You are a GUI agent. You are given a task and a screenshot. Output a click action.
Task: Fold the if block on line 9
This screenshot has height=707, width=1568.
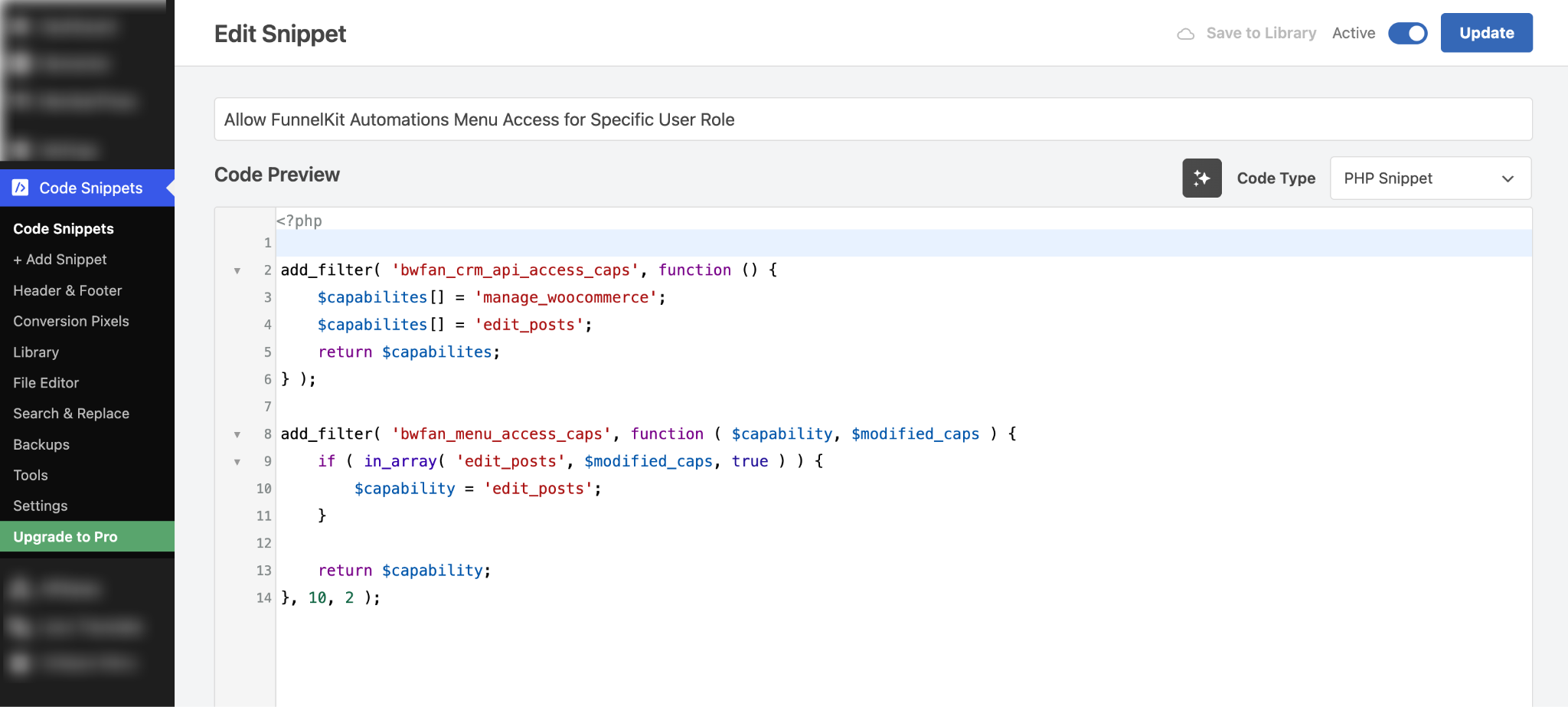tap(237, 462)
